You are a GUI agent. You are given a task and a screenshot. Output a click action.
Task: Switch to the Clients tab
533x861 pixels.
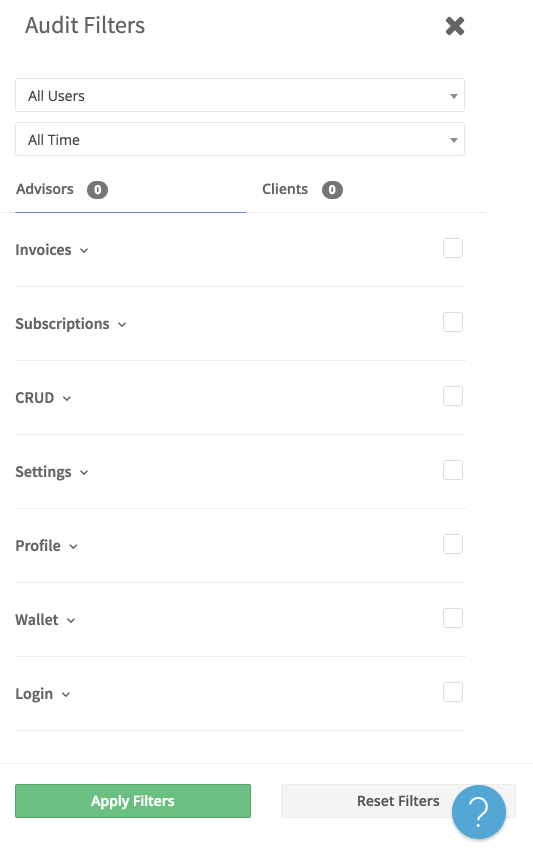[x=302, y=189]
